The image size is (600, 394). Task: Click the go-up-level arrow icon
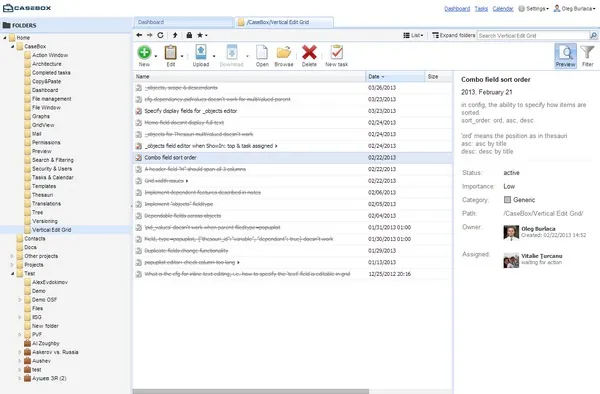click(x=175, y=35)
